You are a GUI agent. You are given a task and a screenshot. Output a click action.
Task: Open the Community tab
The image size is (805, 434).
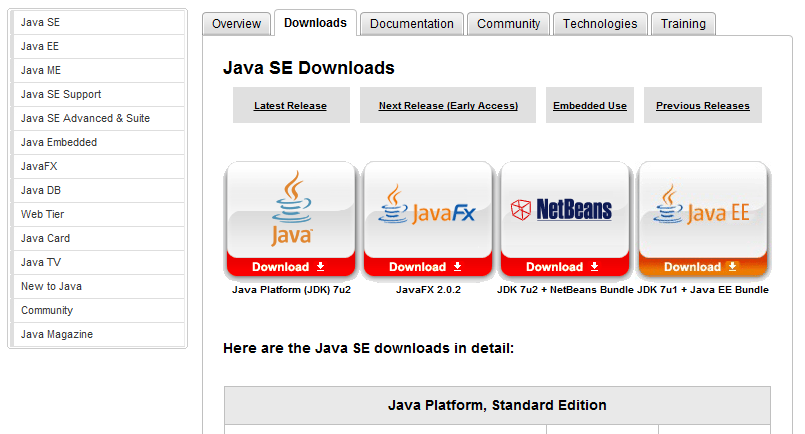coord(508,24)
